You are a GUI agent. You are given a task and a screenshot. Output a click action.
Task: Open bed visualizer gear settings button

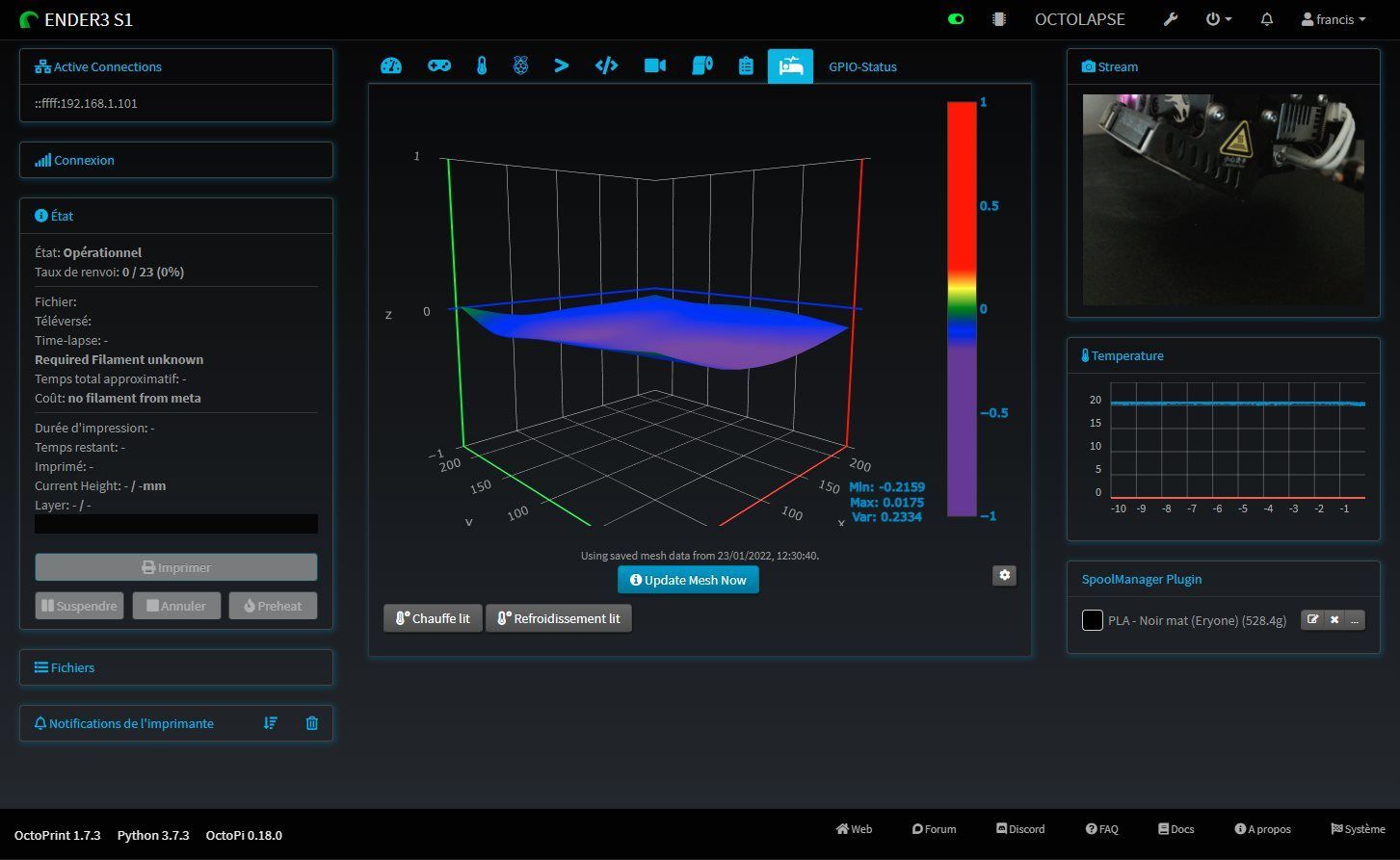coord(1005,575)
